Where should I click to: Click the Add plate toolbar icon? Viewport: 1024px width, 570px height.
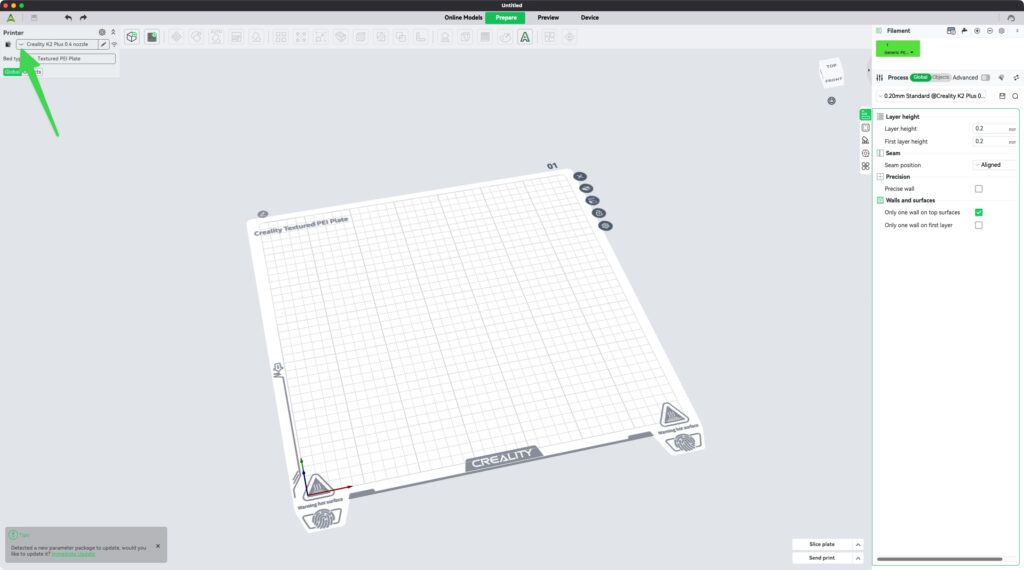[x=152, y=37]
